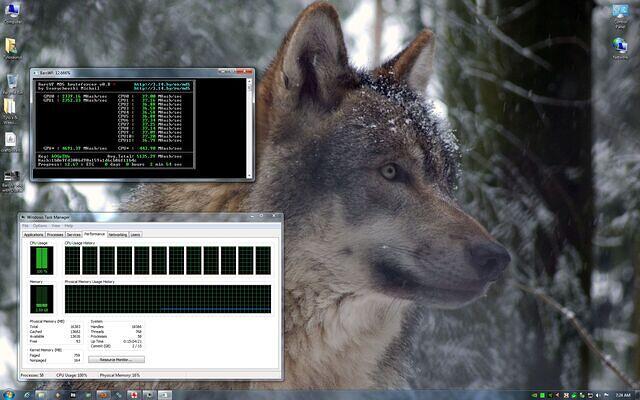Open the Help menu in Task Manager
Viewport: 640px width, 400px height.
coord(69,226)
